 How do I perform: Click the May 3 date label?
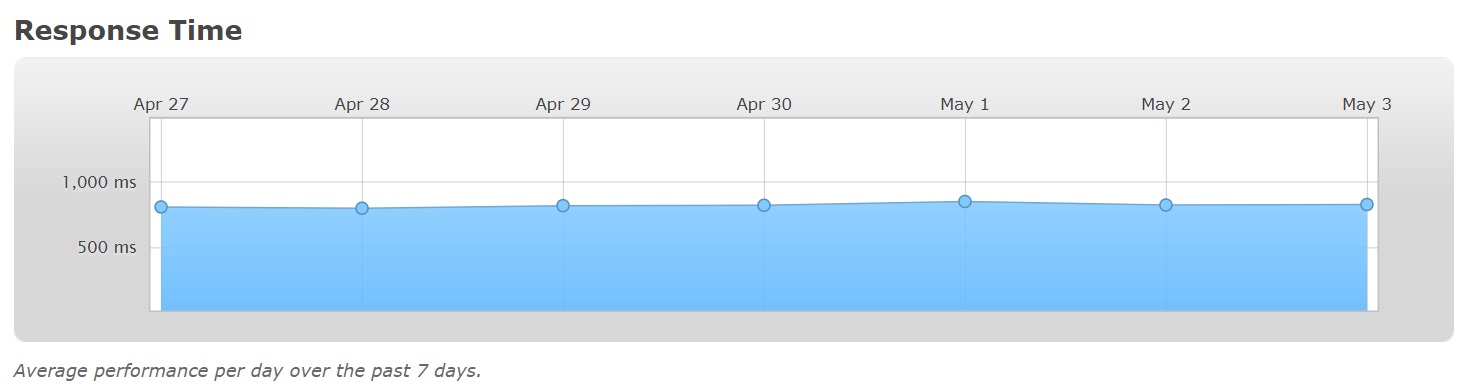pos(1367,104)
